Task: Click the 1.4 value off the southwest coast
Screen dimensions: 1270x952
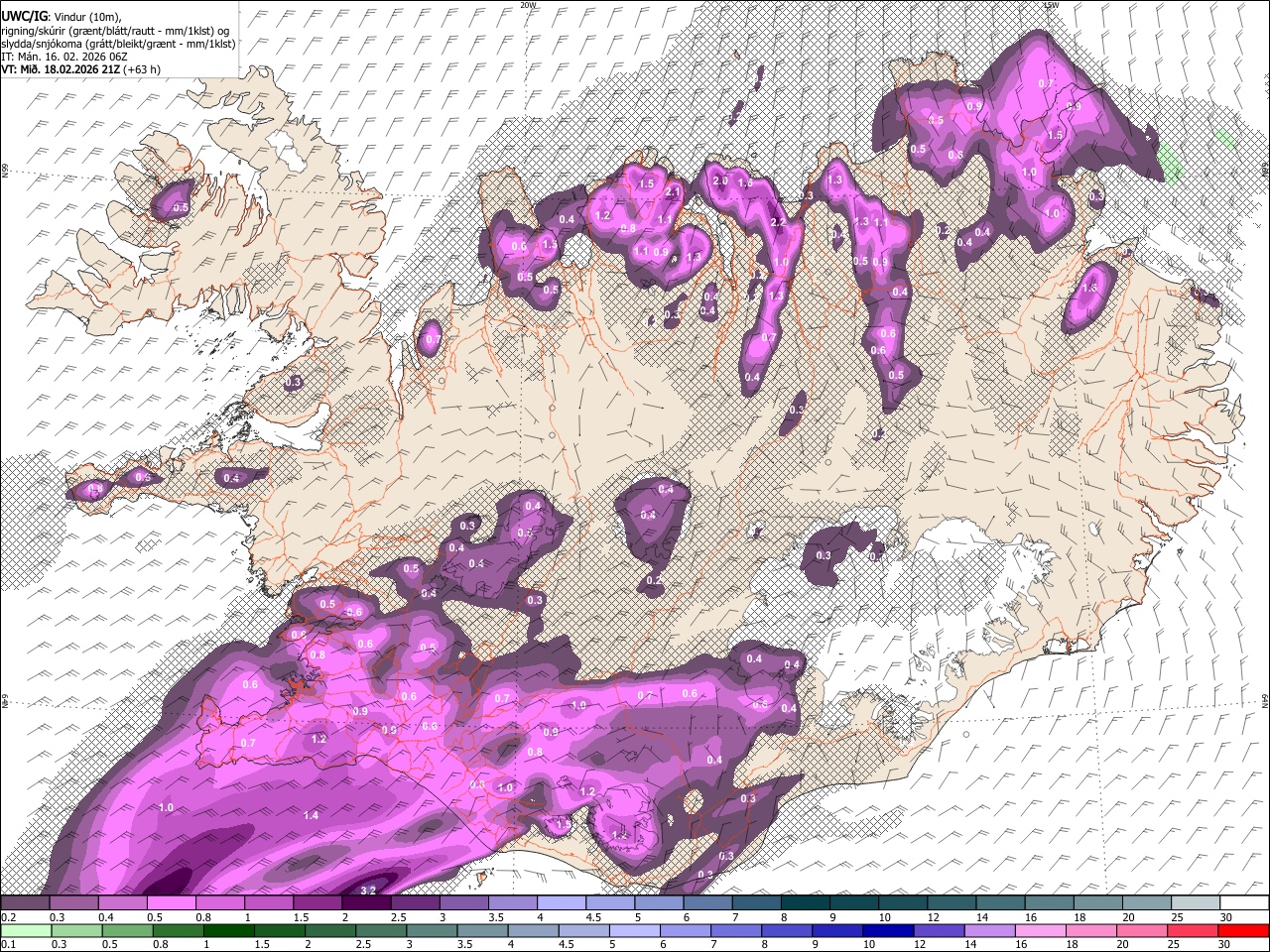Action: click(x=311, y=815)
